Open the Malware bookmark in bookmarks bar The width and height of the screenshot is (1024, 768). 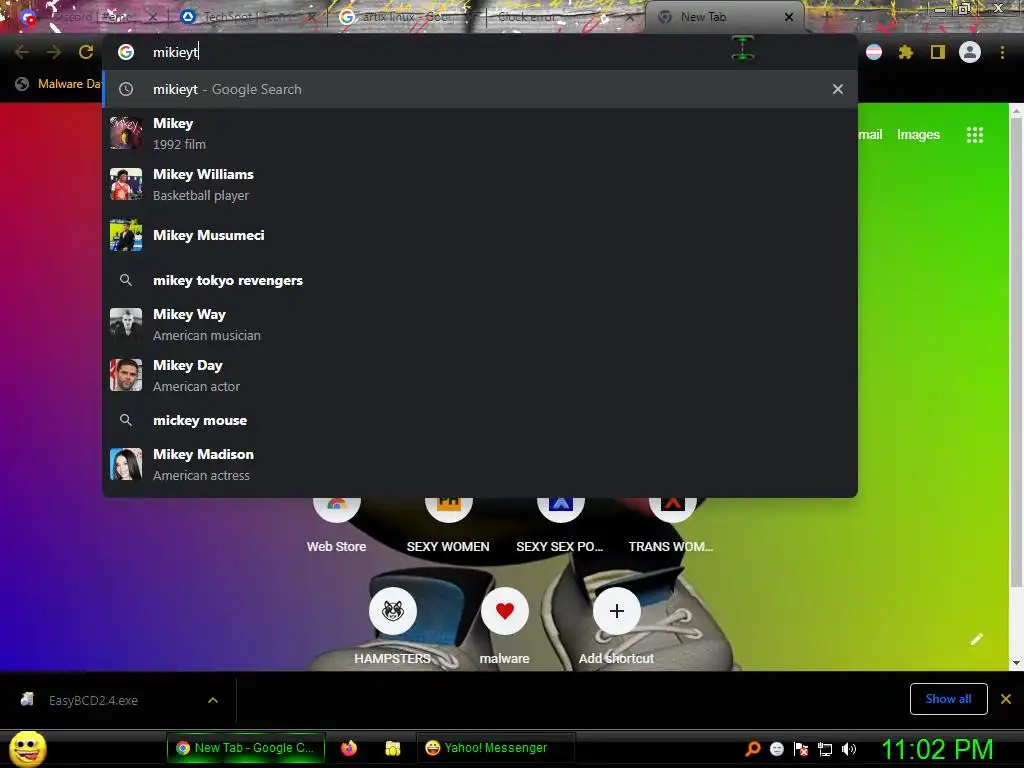pyautogui.click(x=59, y=84)
